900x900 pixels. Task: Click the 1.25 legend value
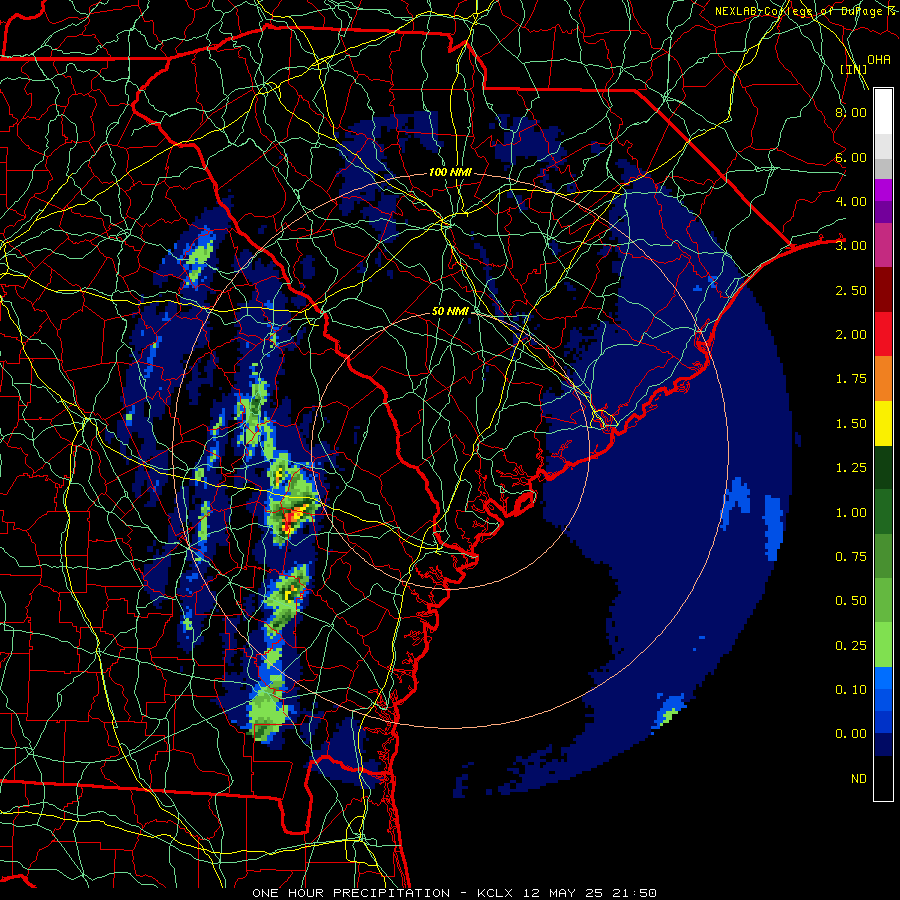(851, 468)
